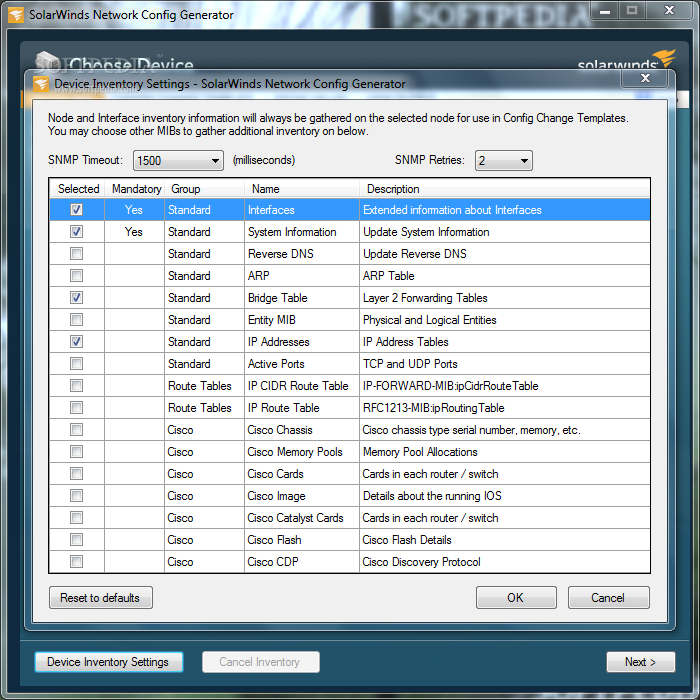Select the 'Cisco Flash Details' cell

click(x=504, y=539)
